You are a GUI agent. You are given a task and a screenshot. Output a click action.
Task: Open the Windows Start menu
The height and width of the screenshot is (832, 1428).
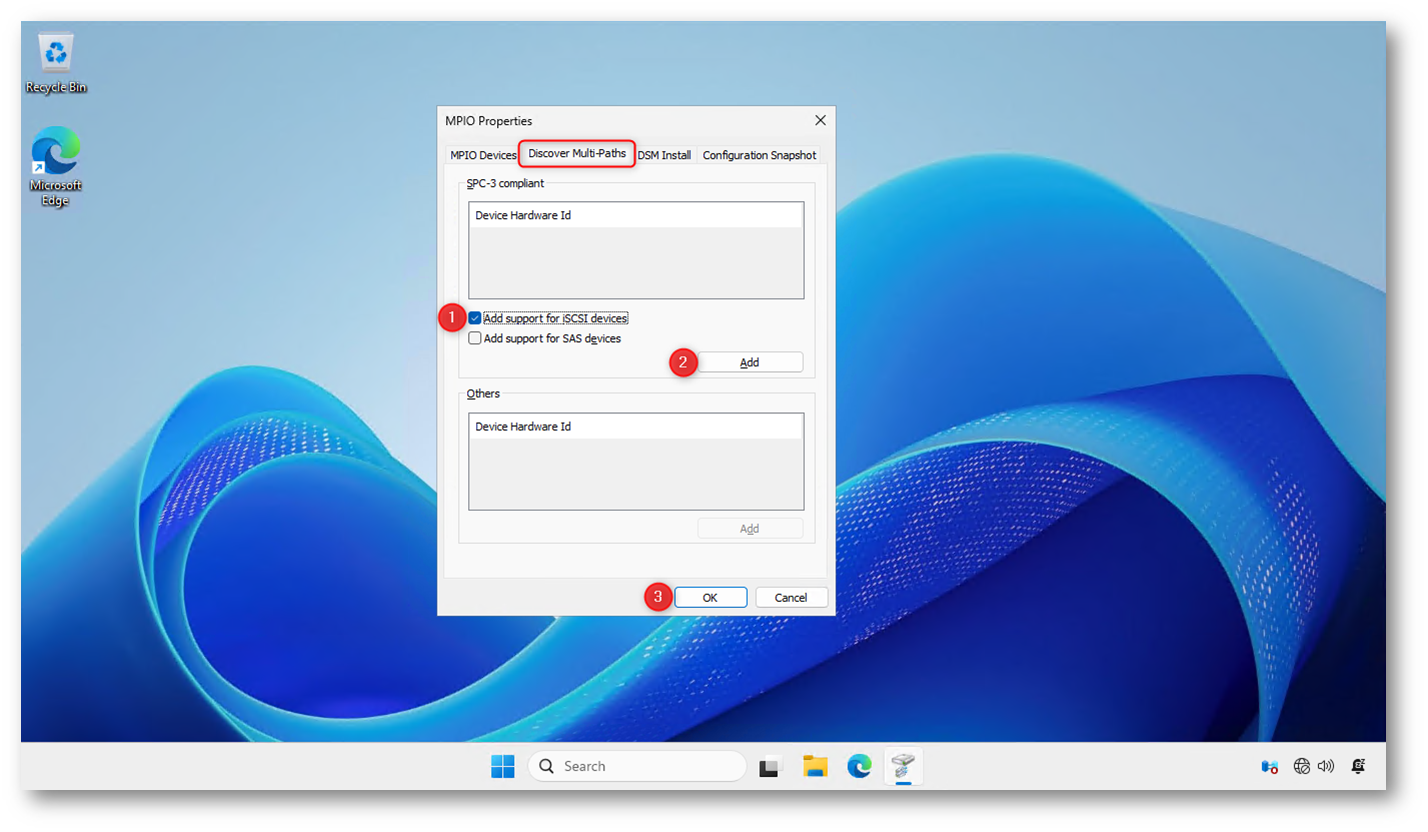tap(502, 766)
